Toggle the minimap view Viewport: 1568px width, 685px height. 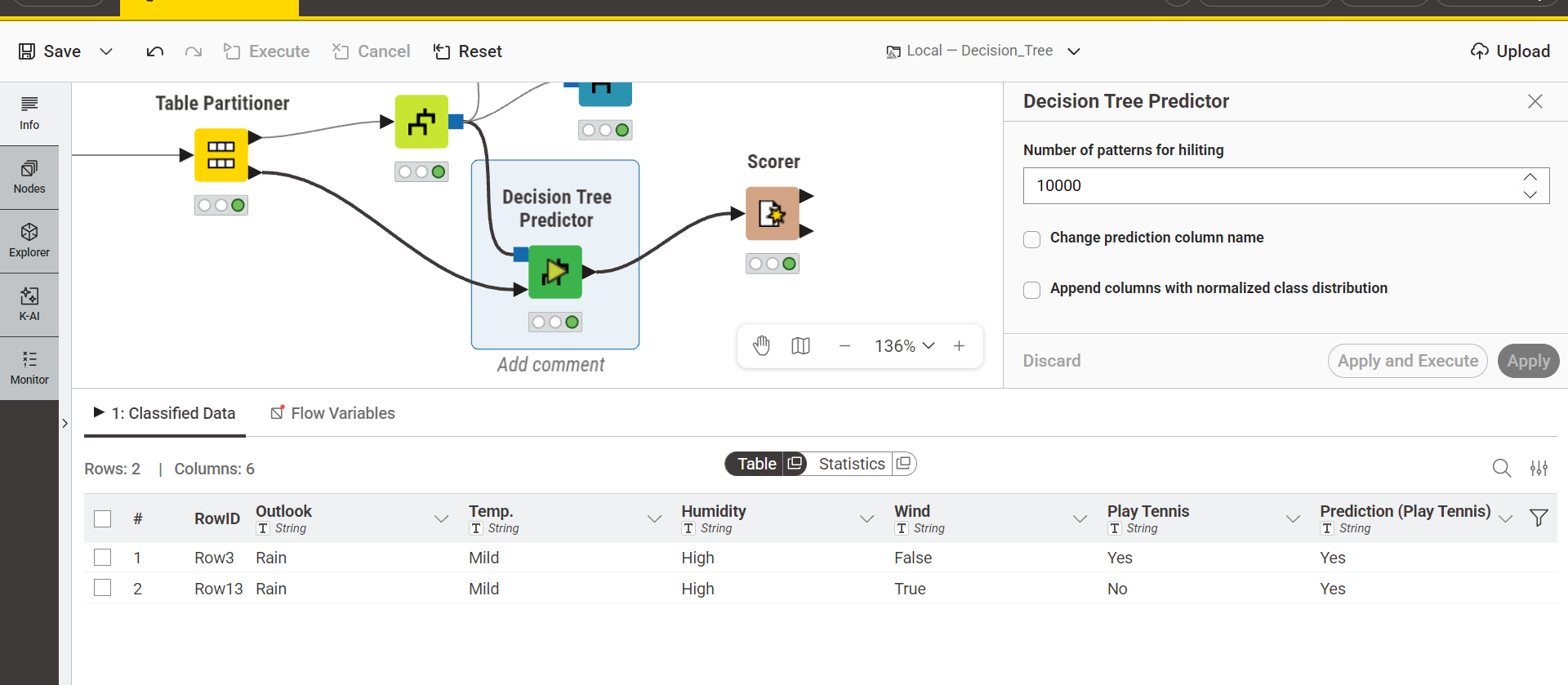click(x=800, y=346)
